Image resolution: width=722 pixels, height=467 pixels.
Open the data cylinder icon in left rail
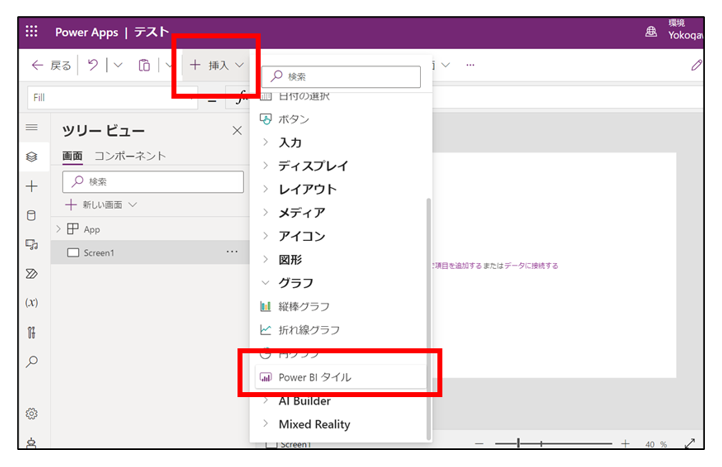pos(31,215)
